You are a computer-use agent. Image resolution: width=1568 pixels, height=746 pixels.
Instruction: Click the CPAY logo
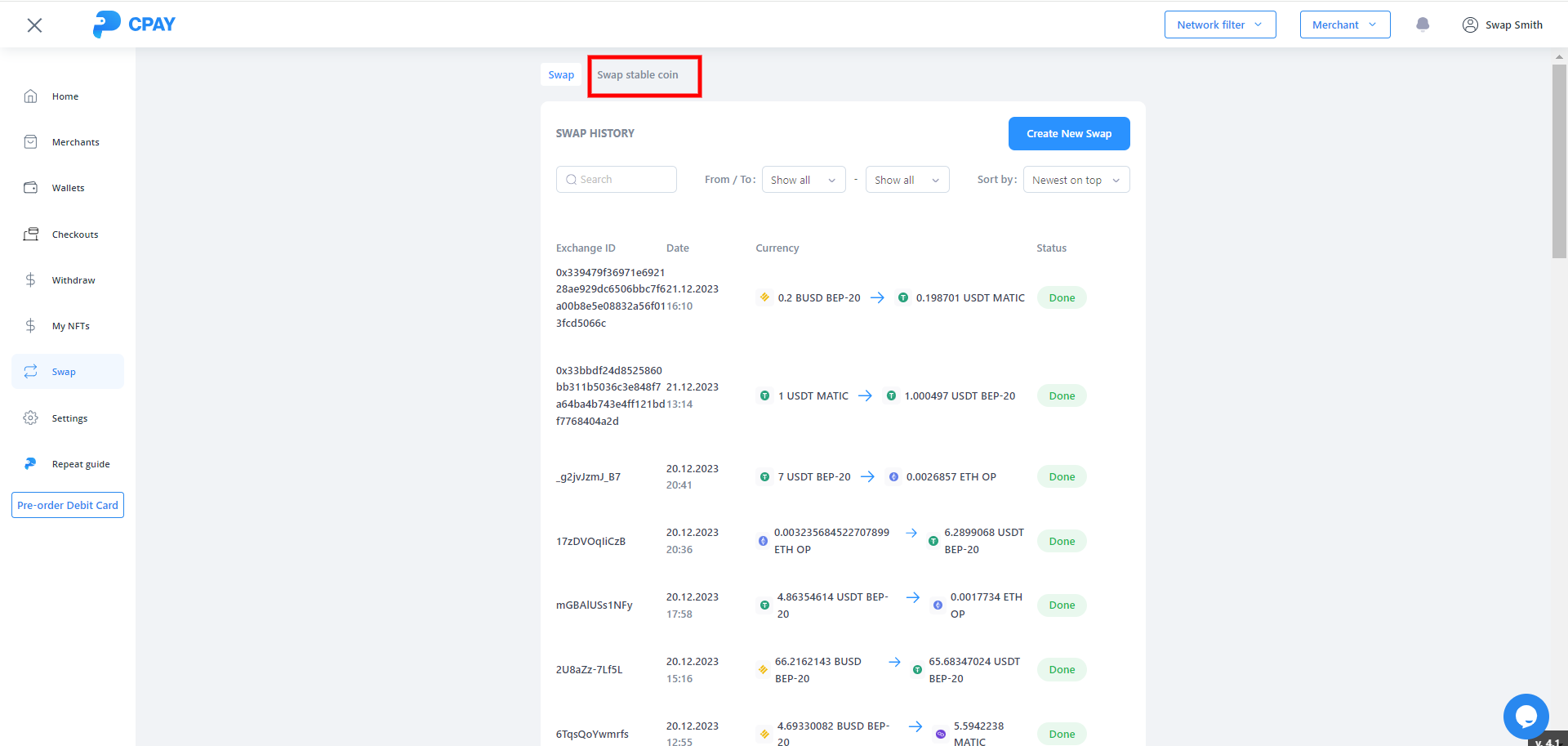coord(134,25)
